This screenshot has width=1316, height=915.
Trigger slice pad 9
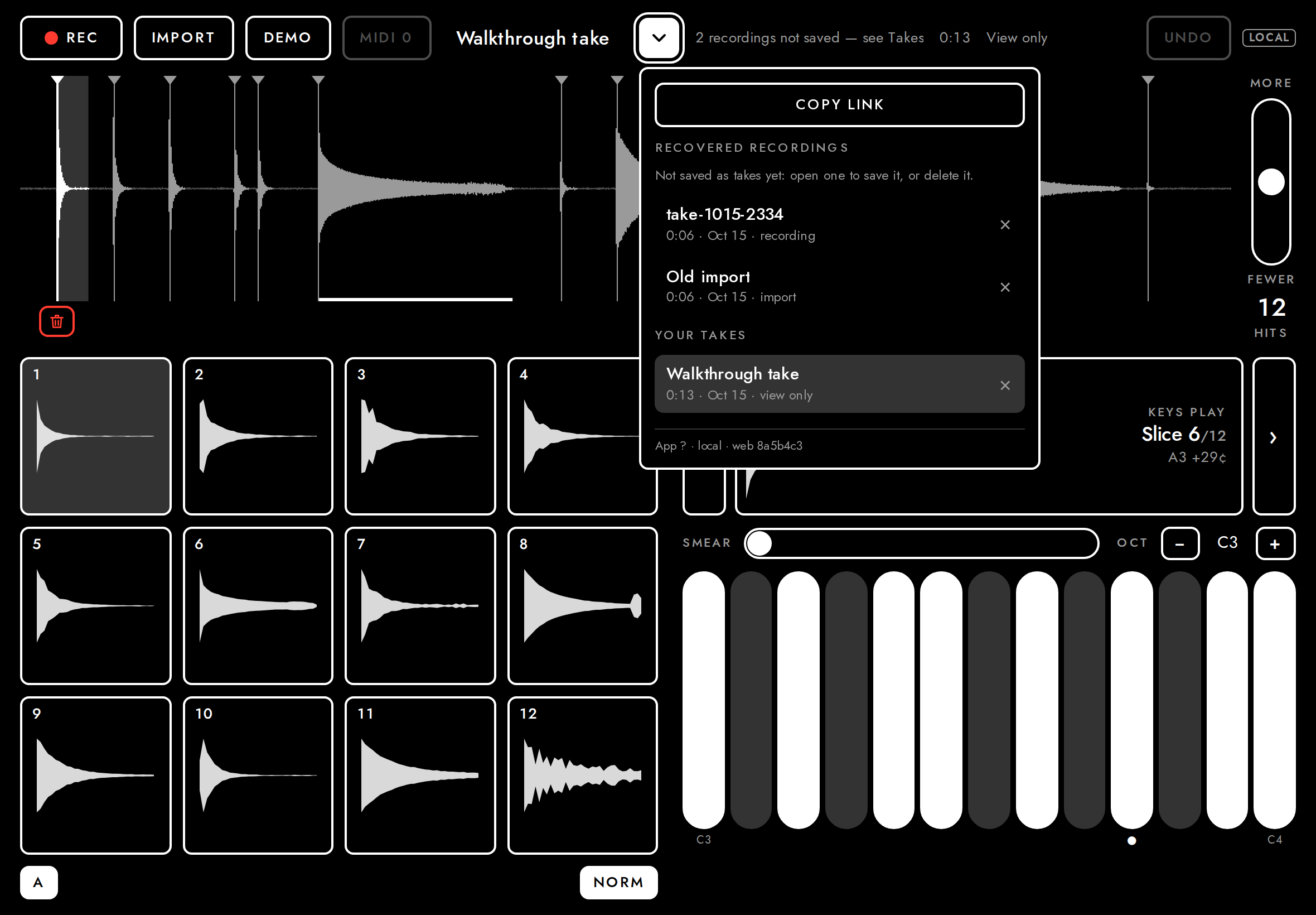pos(96,776)
